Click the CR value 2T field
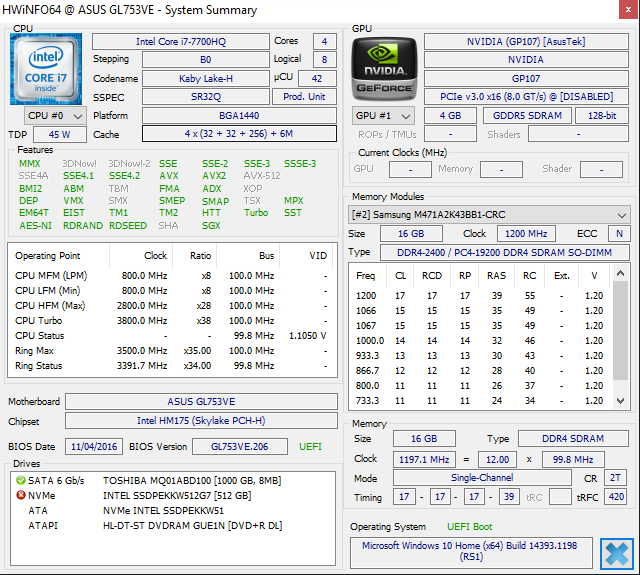The height and width of the screenshot is (575, 640). click(615, 477)
